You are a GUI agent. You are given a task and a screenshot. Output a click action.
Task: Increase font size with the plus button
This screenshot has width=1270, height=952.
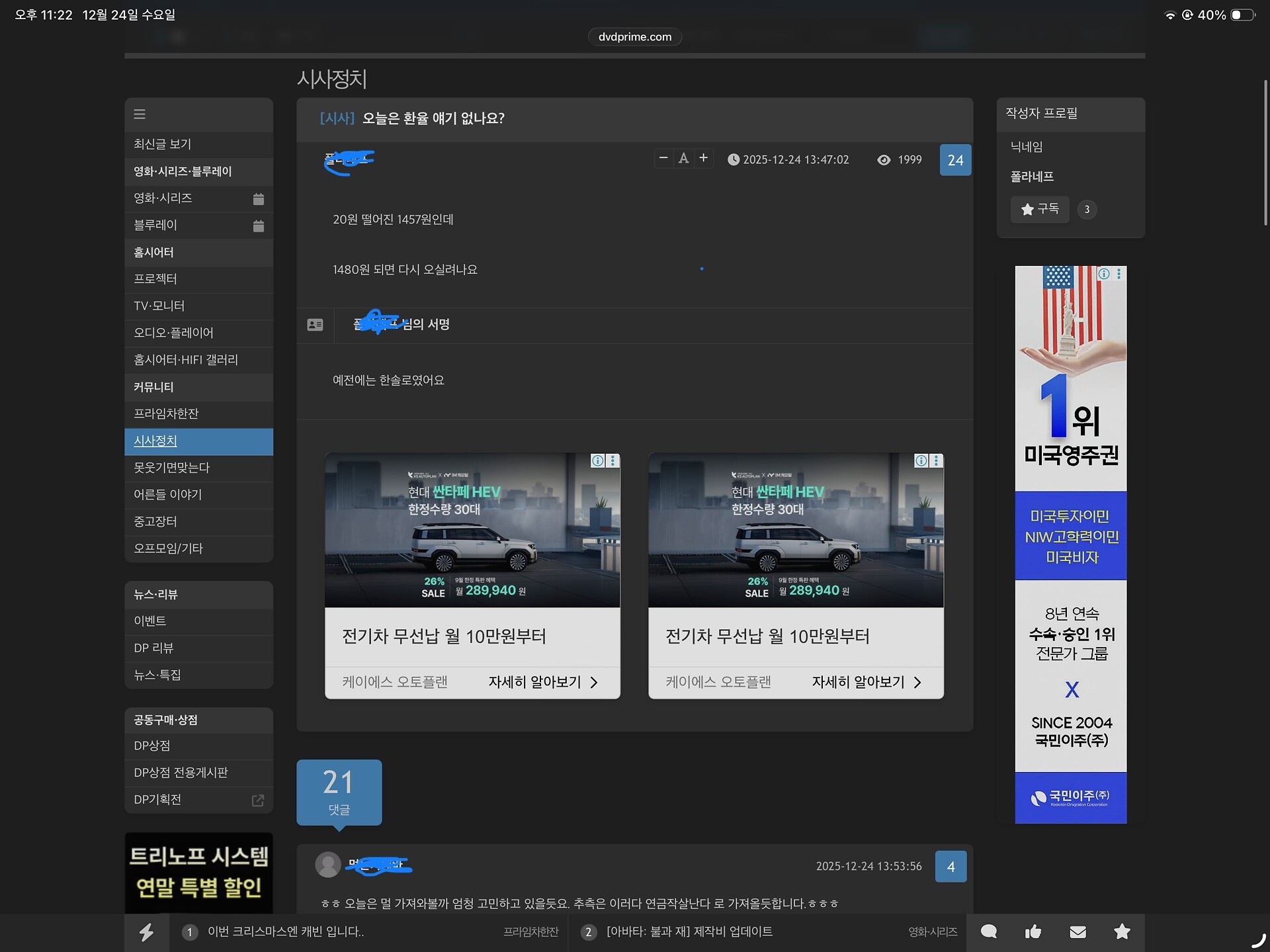tap(704, 158)
